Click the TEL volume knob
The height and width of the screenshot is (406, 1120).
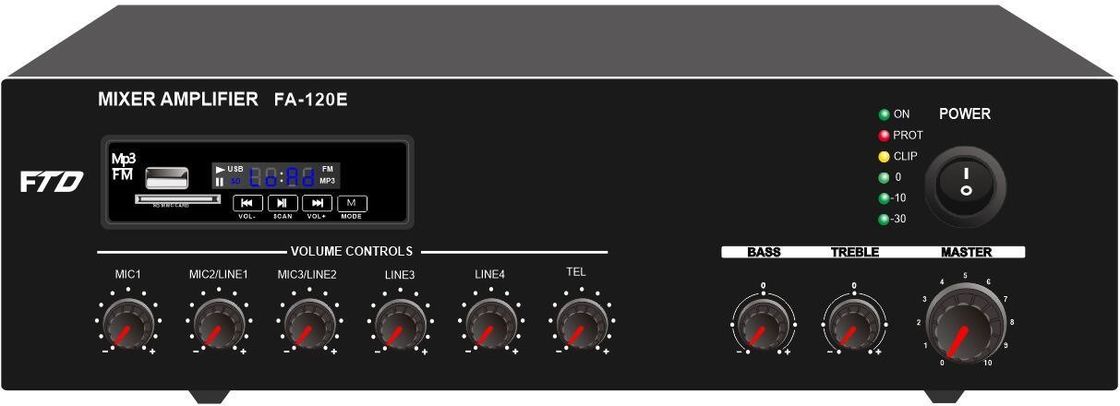582,324
